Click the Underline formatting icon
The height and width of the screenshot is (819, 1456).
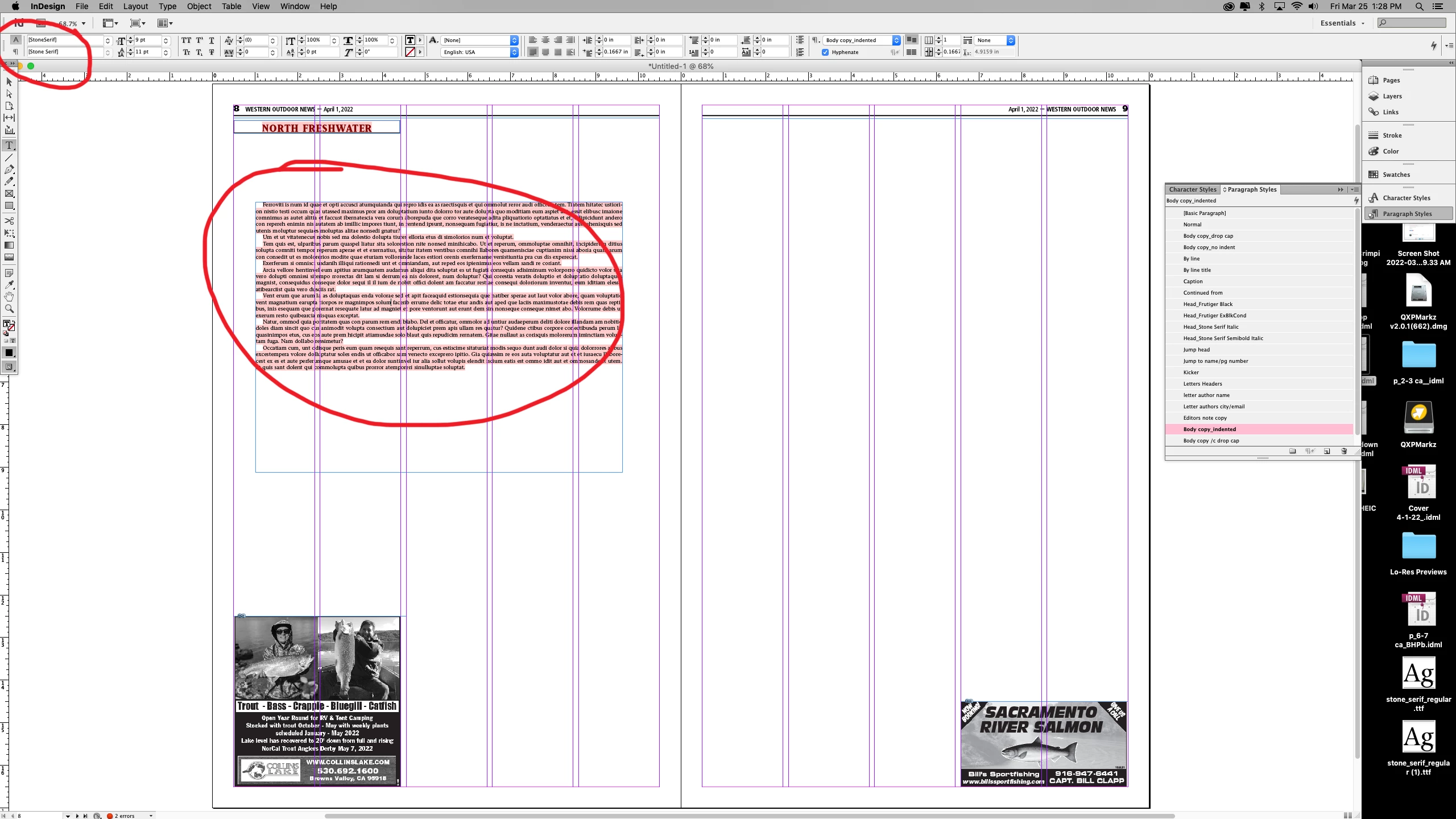(x=212, y=40)
